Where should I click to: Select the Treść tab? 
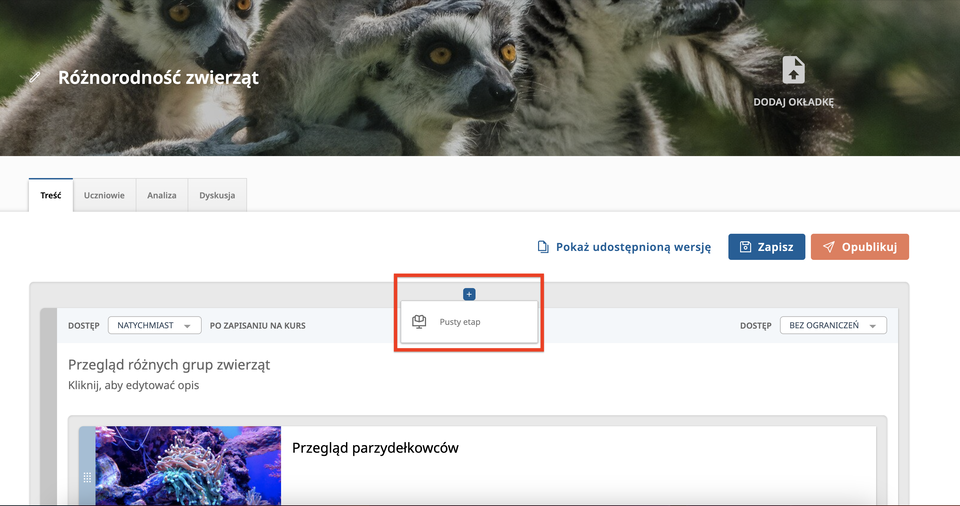tap(51, 195)
